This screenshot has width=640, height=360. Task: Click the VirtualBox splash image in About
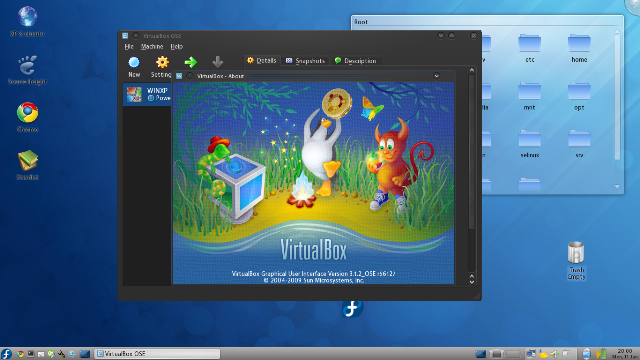tap(313, 183)
